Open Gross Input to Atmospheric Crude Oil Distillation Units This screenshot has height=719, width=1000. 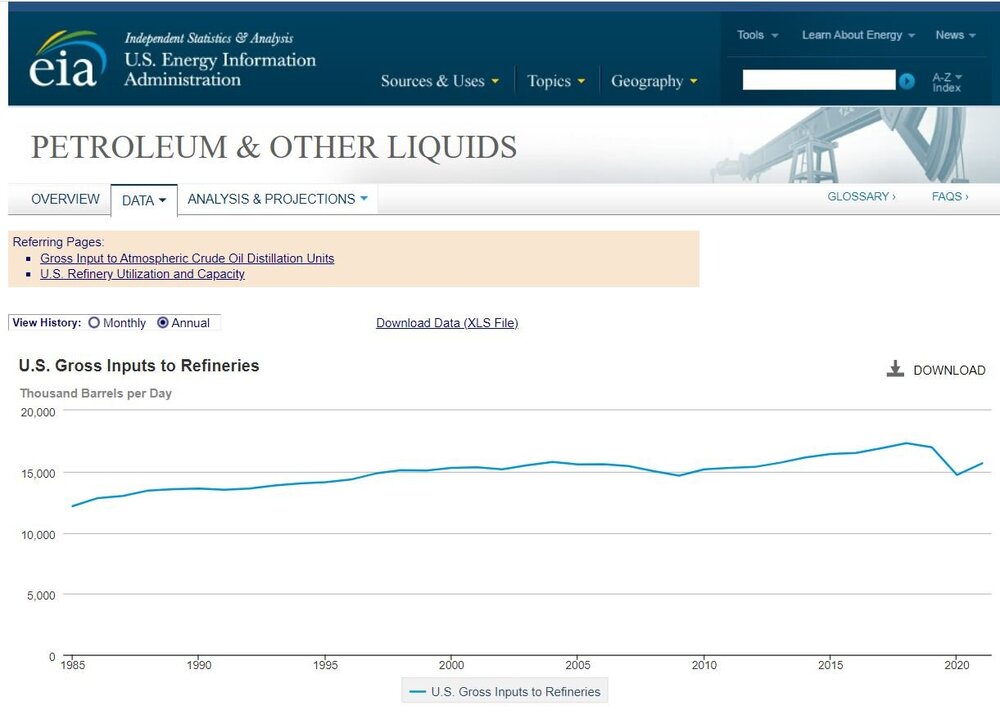(186, 258)
